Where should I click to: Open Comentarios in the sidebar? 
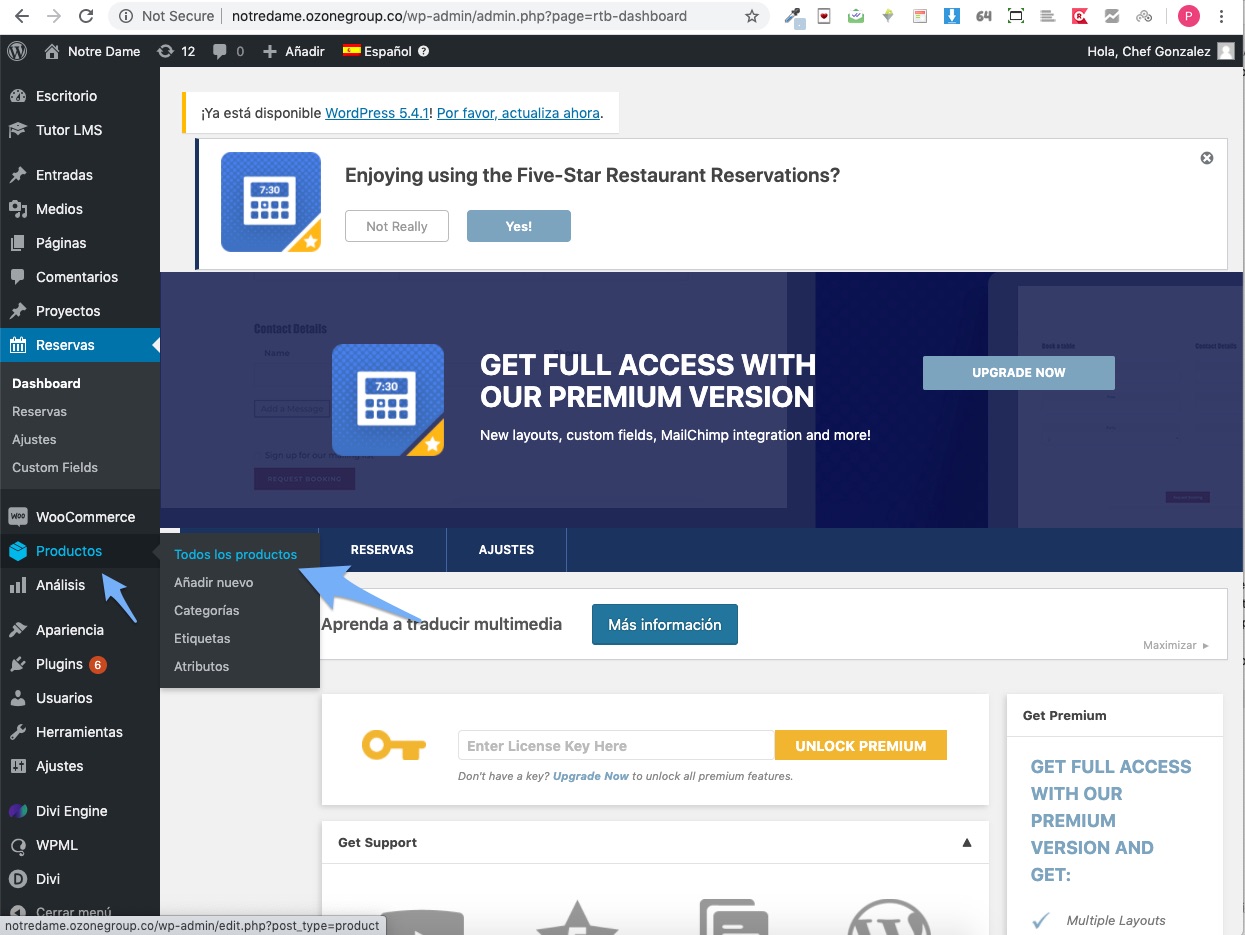click(77, 277)
